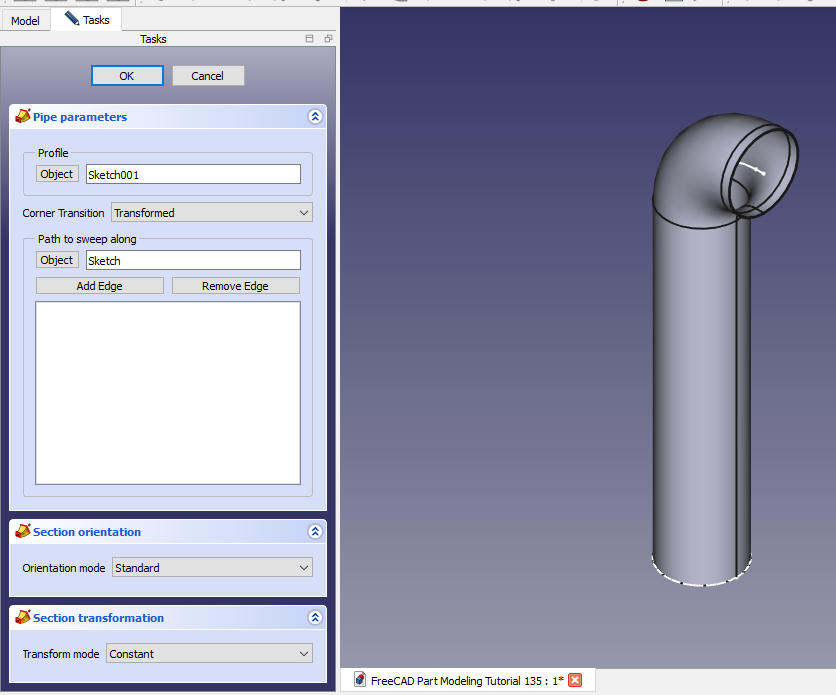Click the Remove Edge button
The width and height of the screenshot is (836, 695).
pyautogui.click(x=235, y=286)
